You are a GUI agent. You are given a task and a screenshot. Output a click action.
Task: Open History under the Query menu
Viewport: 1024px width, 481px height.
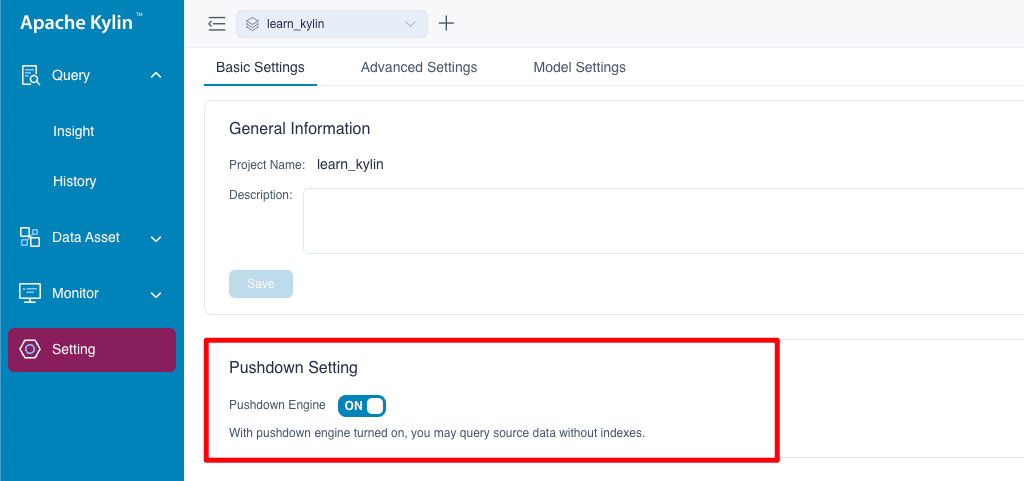coord(75,181)
